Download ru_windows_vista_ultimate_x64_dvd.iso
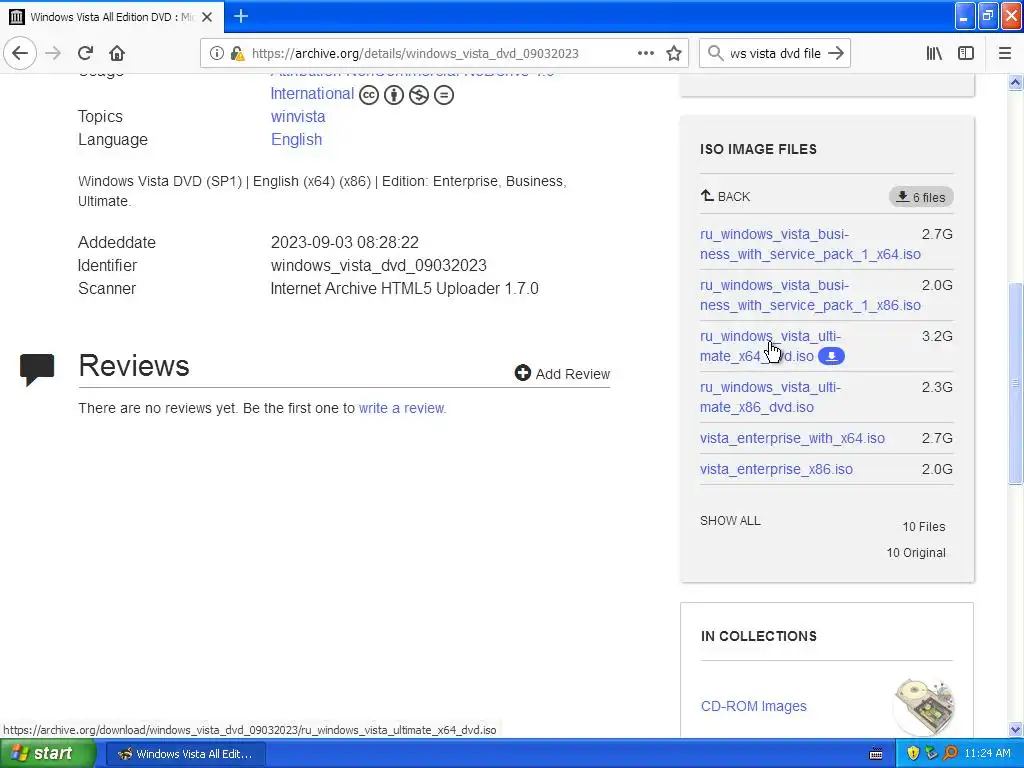The height and width of the screenshot is (768, 1024). click(771, 346)
